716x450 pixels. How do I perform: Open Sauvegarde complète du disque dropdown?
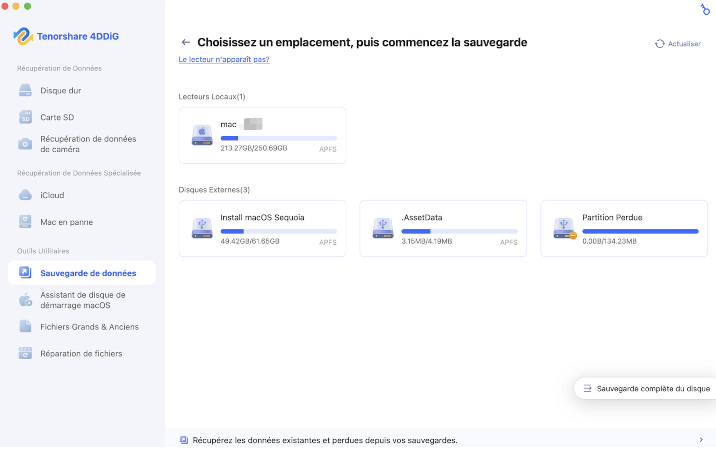pyautogui.click(x=646, y=388)
